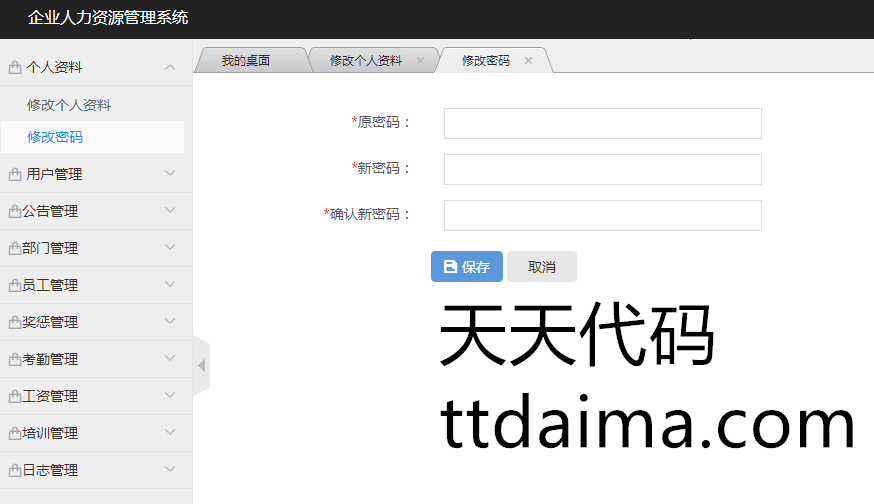Click the 取消 button
This screenshot has width=874, height=504.
pyautogui.click(x=541, y=267)
